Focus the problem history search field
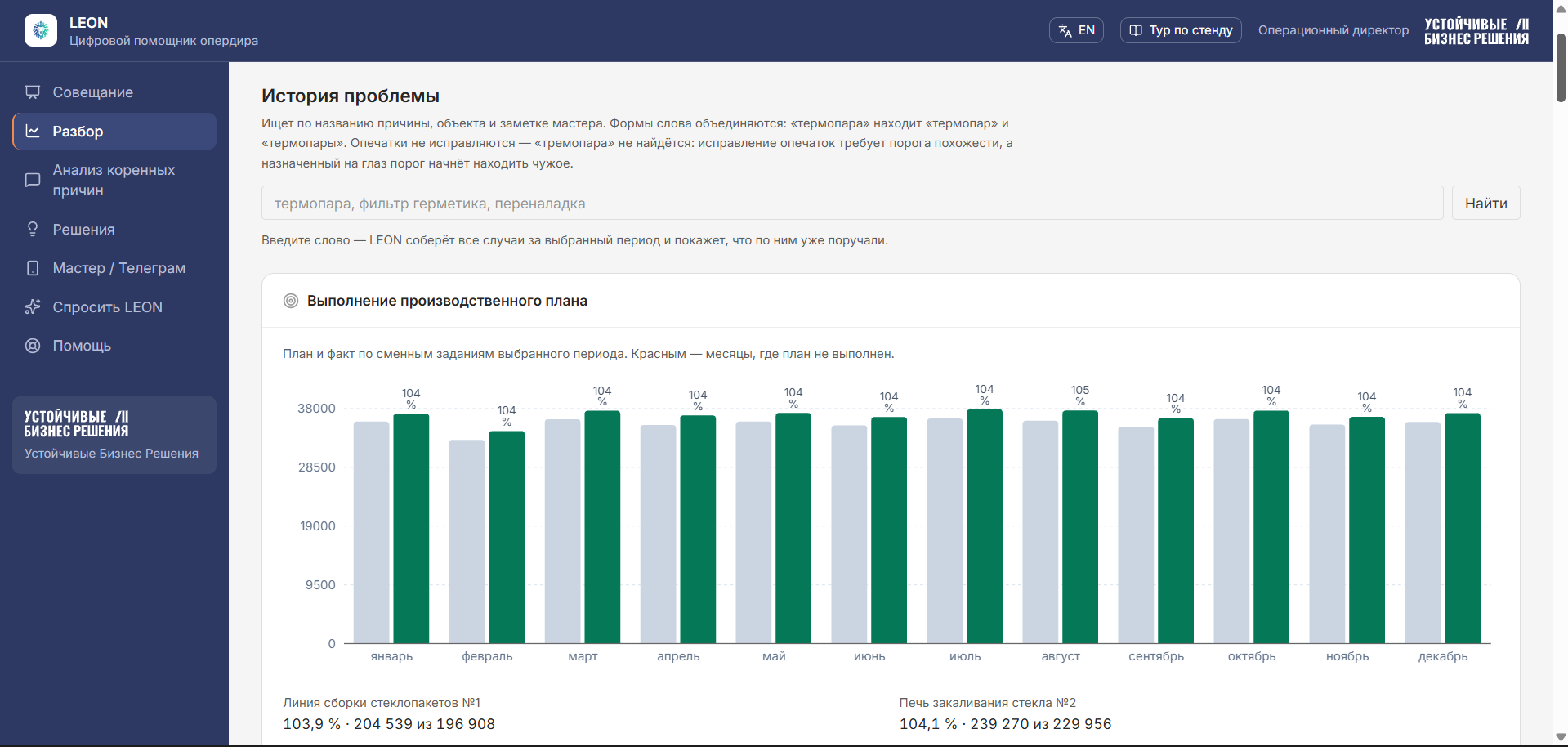Image resolution: width=1568 pixels, height=747 pixels. click(x=852, y=203)
